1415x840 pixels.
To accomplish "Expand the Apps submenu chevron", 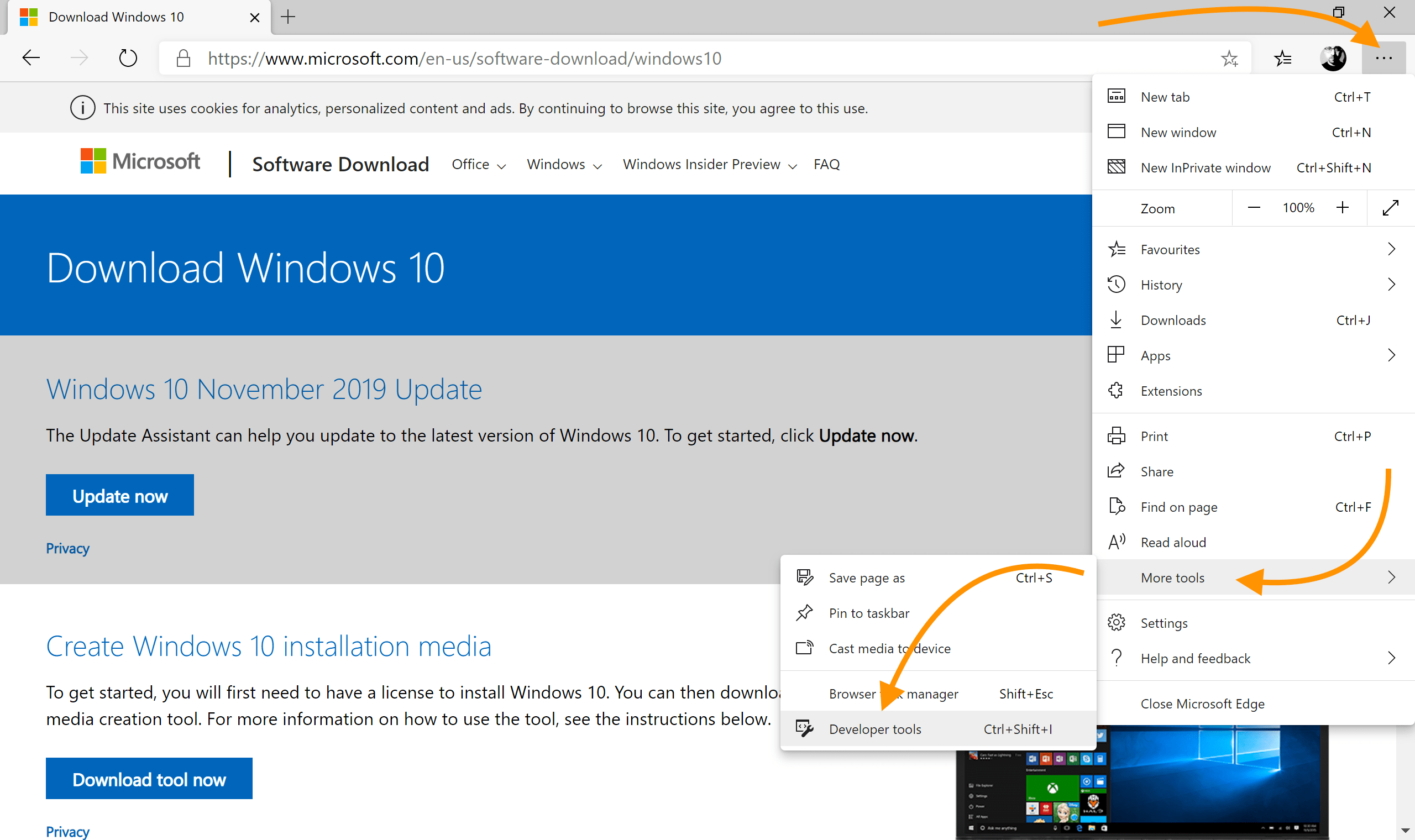I will 1392,355.
